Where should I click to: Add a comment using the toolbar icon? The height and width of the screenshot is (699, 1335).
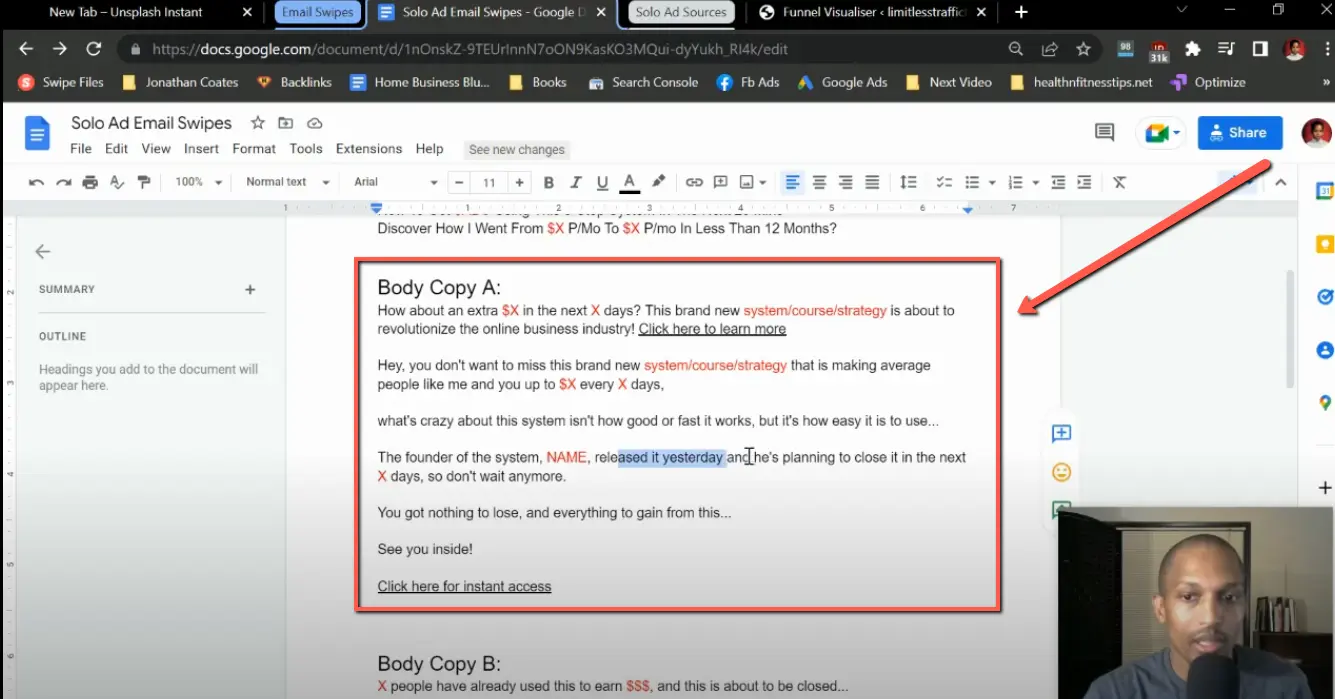coord(721,181)
